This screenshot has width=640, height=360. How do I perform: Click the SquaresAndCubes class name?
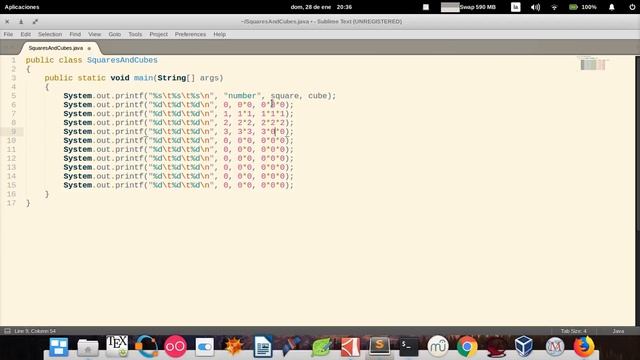pos(122,60)
